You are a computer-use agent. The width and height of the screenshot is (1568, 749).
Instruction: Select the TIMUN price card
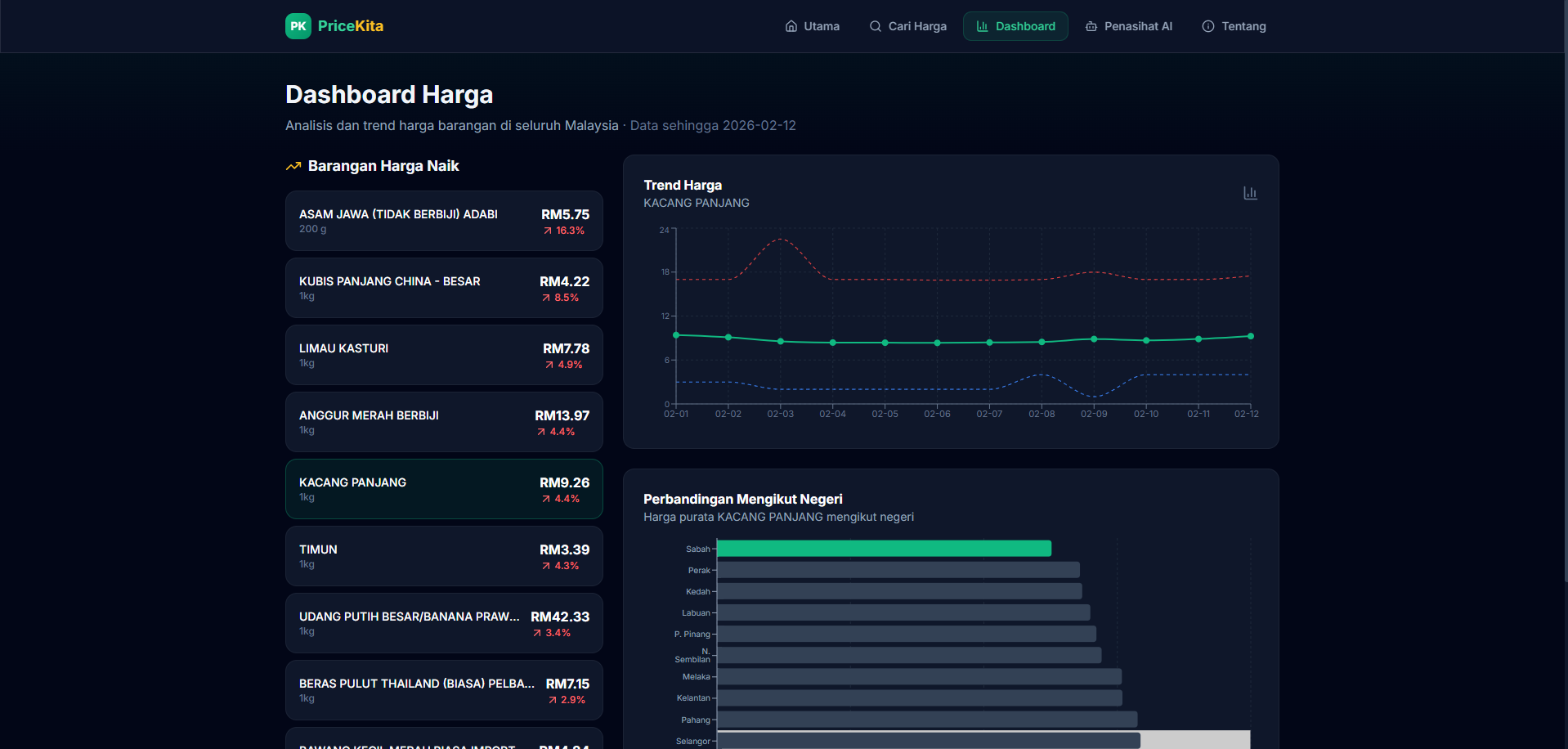(443, 556)
